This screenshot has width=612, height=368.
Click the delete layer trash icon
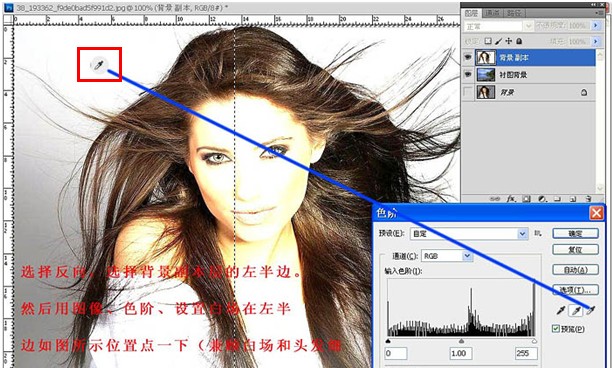(588, 199)
